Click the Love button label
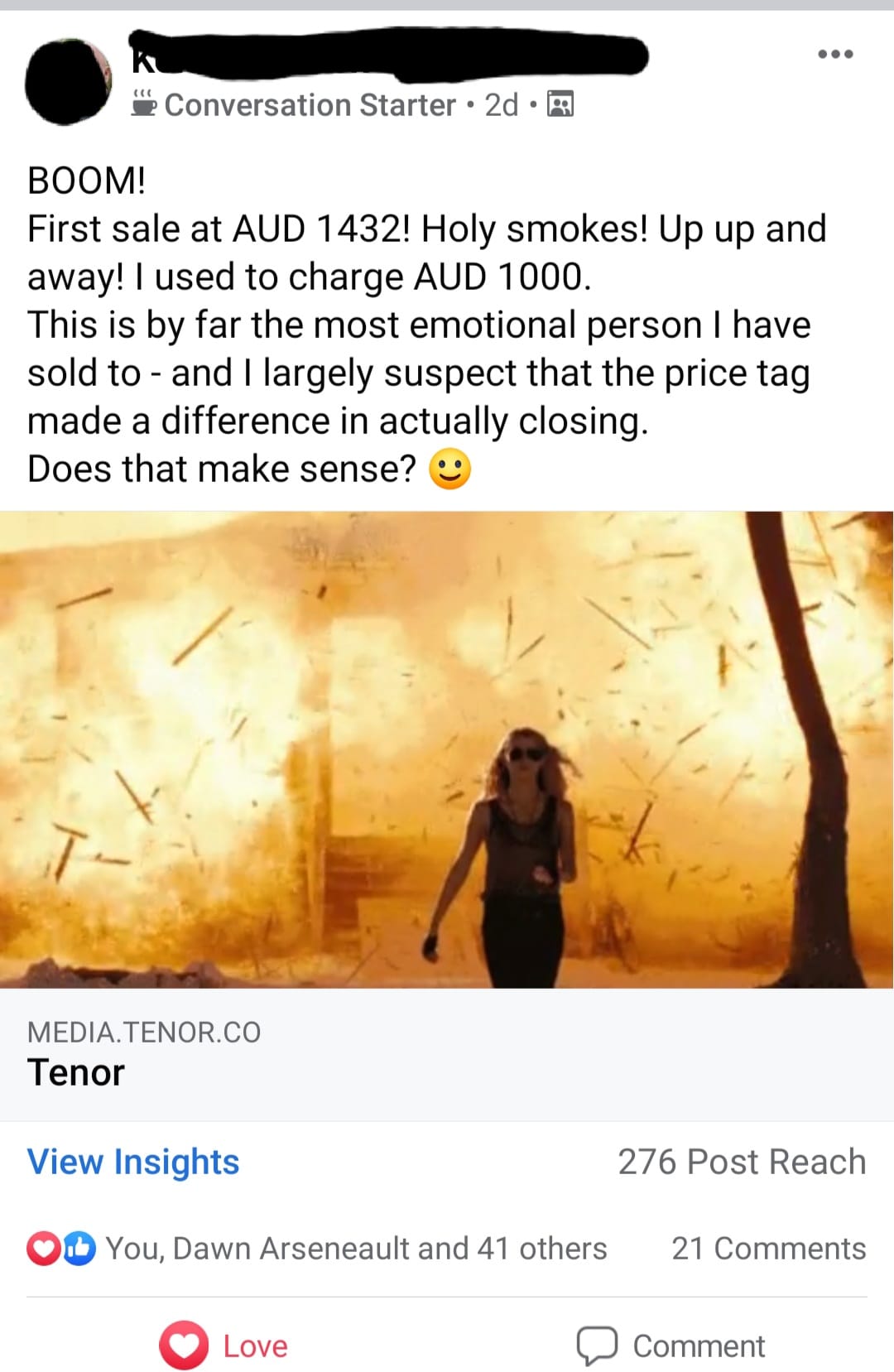 pyautogui.click(x=255, y=1346)
